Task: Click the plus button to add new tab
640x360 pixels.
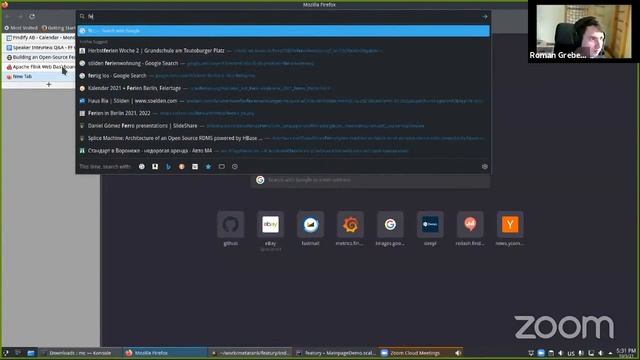Action: pyautogui.click(x=49, y=84)
